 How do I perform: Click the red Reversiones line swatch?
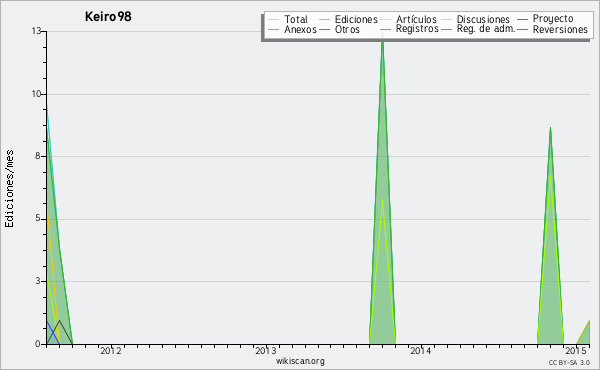[522, 29]
